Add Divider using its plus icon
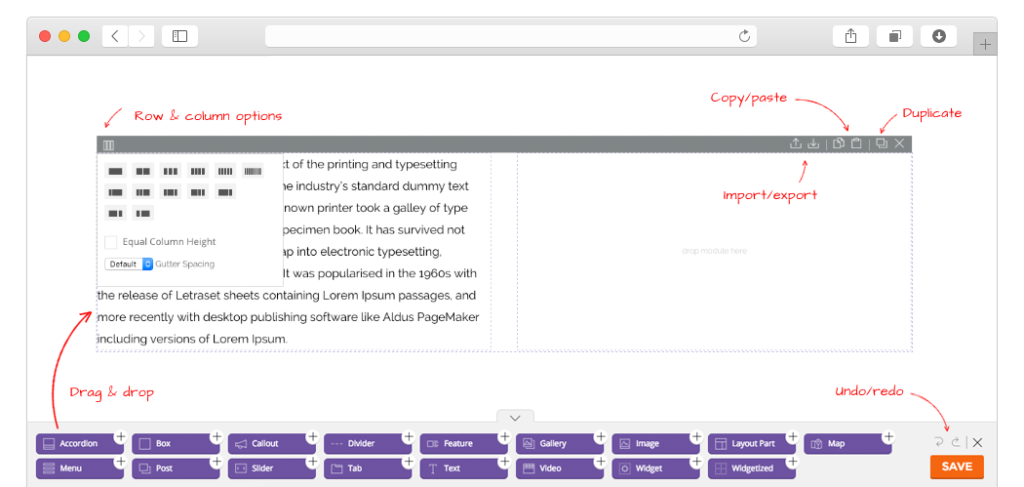The image size is (1024, 487). click(x=408, y=436)
